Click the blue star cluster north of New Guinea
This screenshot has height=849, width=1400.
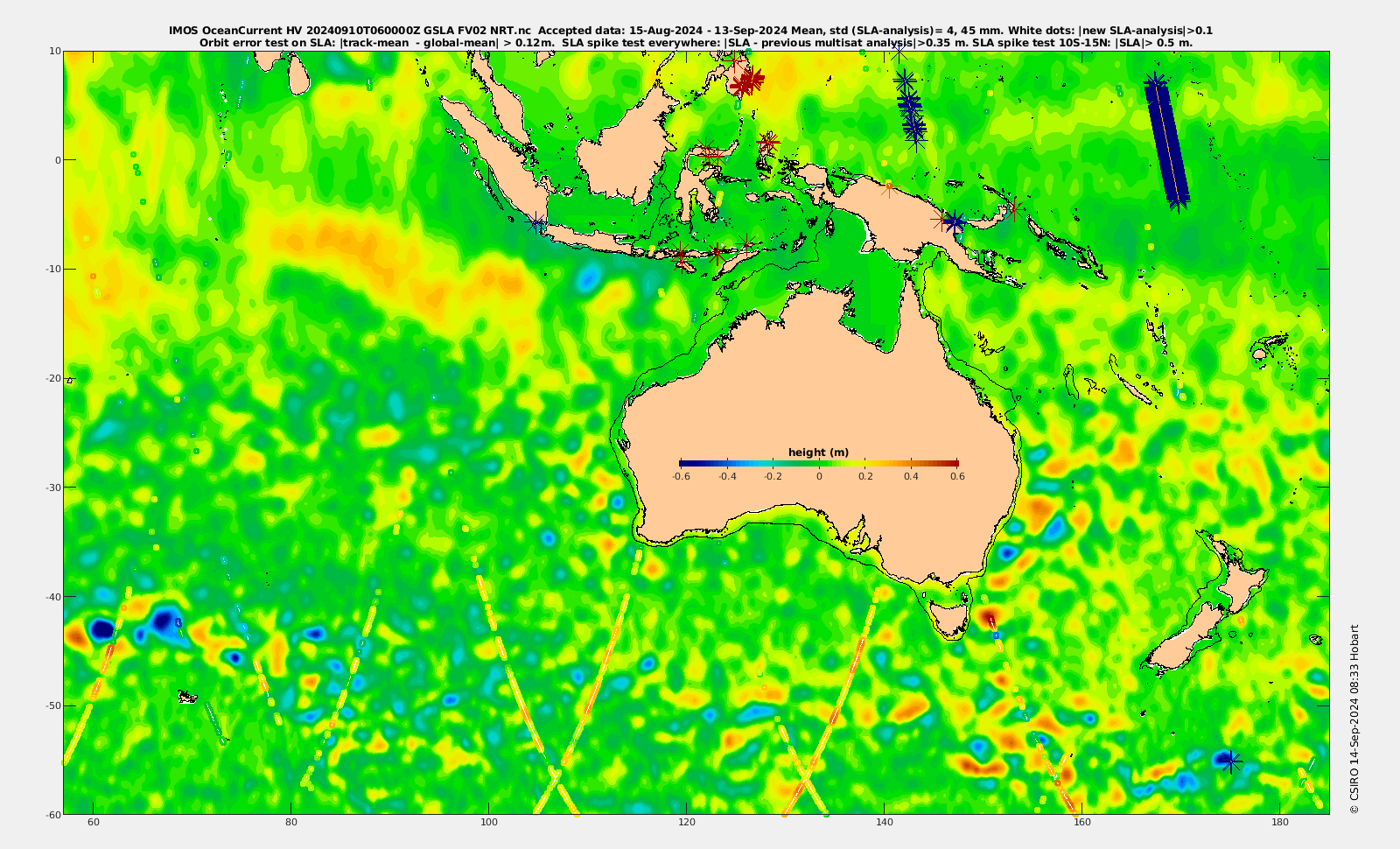[x=910, y=109]
